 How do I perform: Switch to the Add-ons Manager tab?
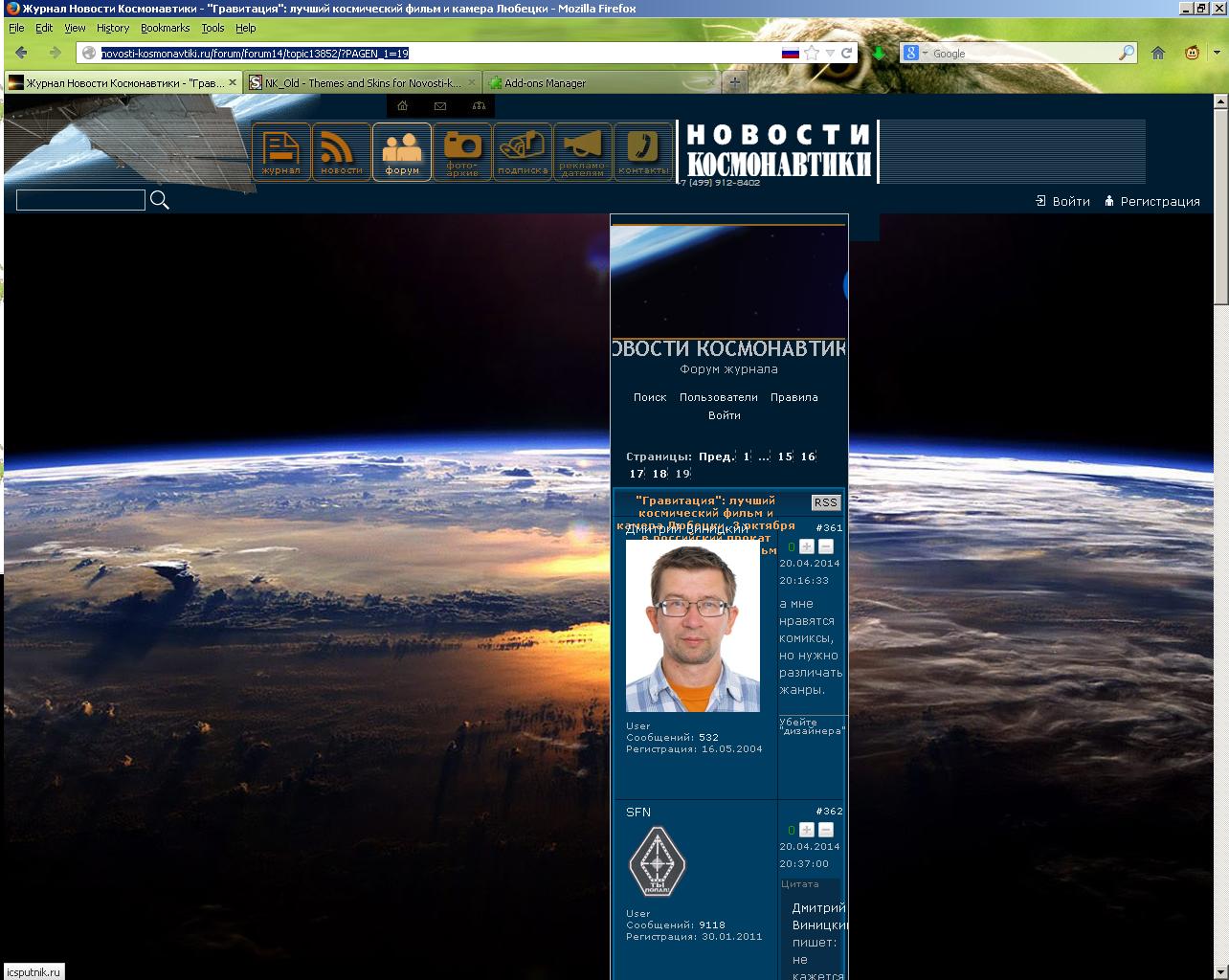point(545,83)
